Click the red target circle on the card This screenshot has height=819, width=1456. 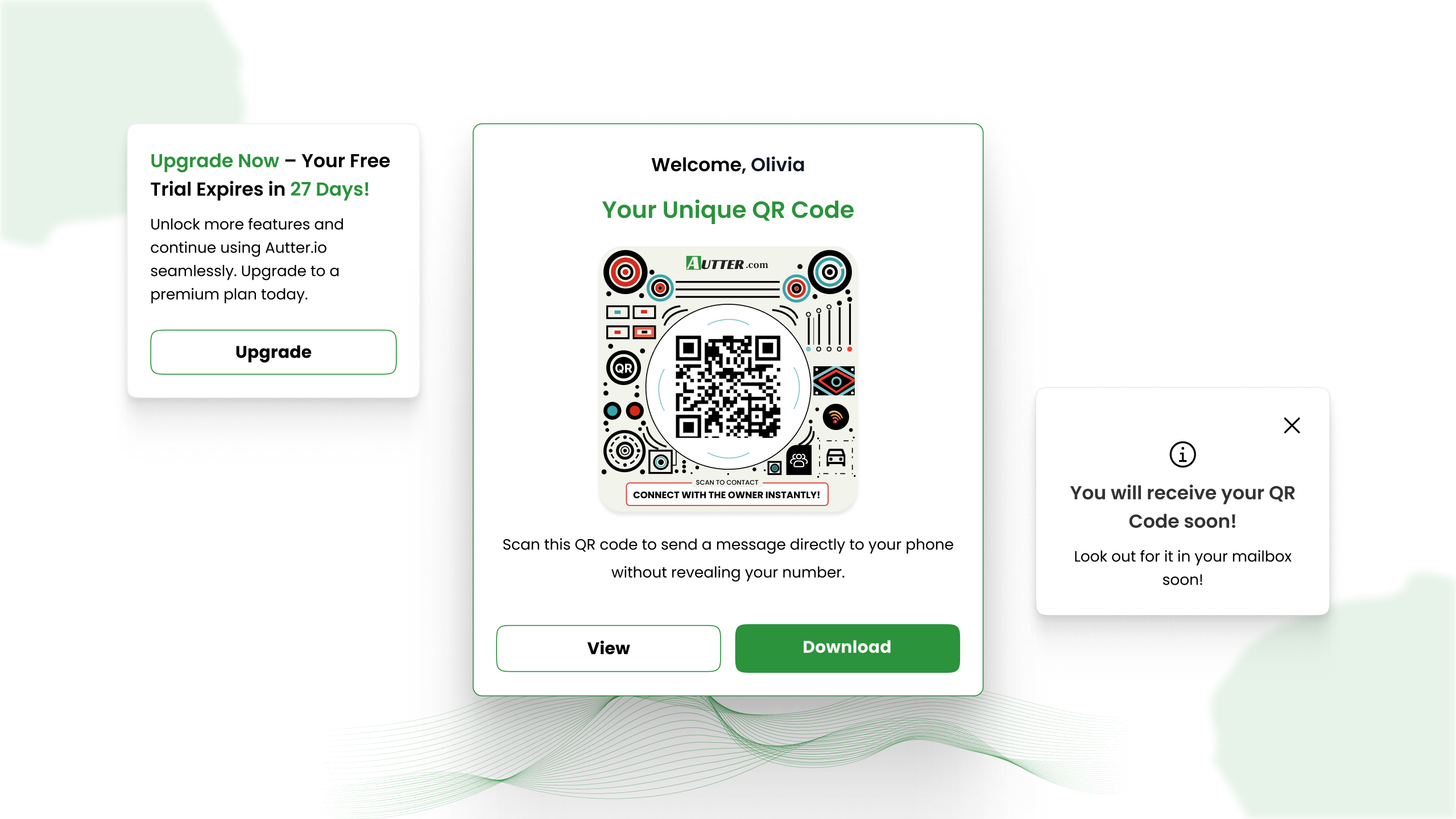[x=625, y=272]
